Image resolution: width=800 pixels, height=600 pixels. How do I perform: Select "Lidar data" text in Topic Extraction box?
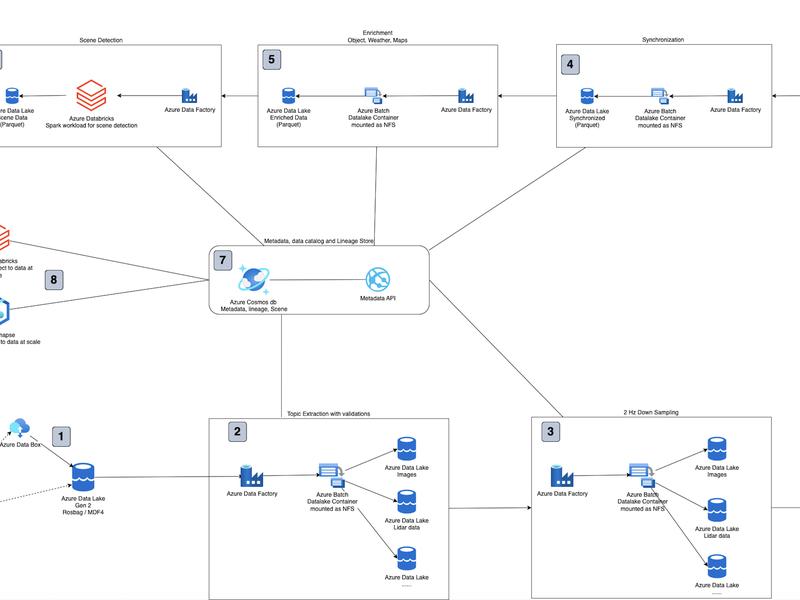[407, 528]
